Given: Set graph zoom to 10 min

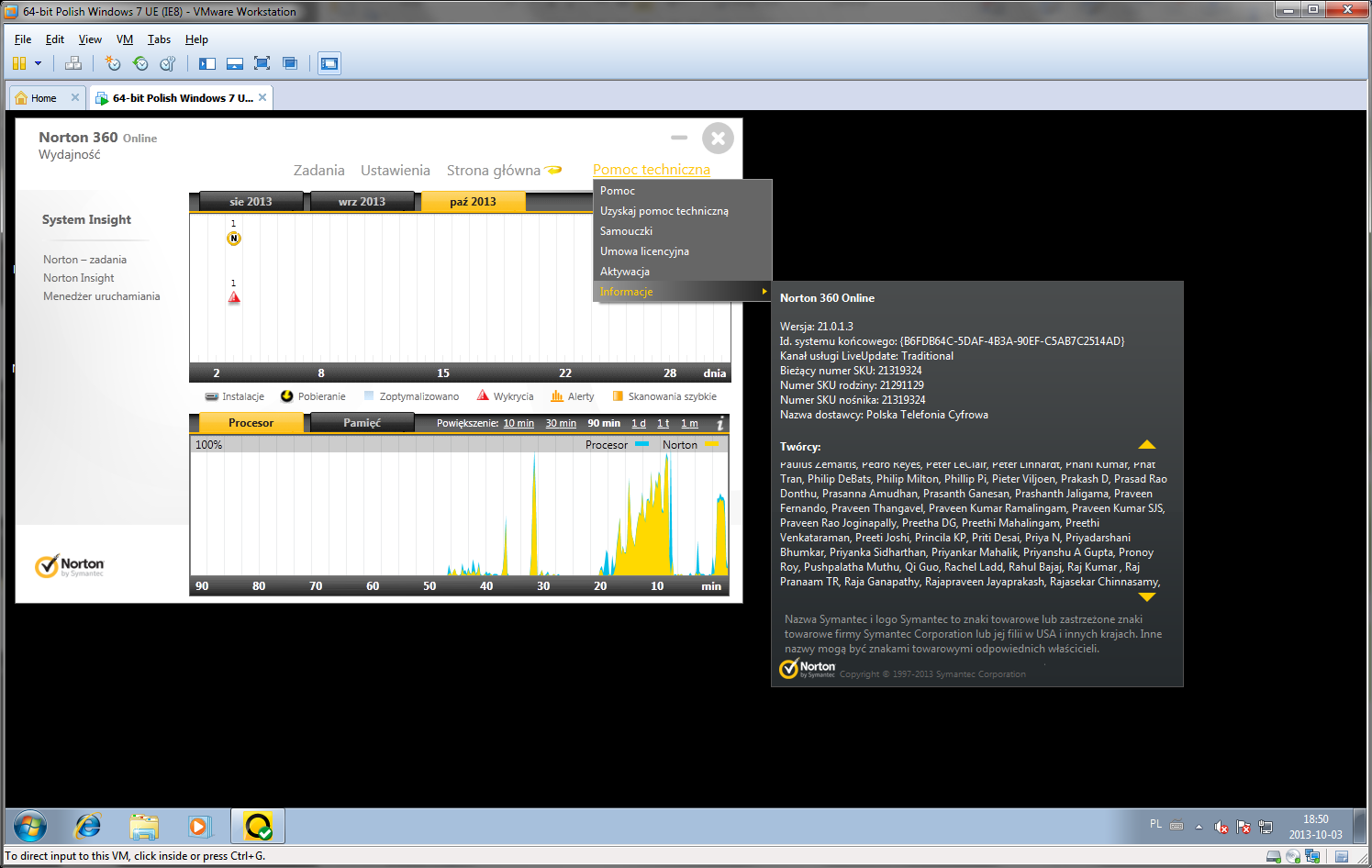Looking at the screenshot, I should pos(519,423).
